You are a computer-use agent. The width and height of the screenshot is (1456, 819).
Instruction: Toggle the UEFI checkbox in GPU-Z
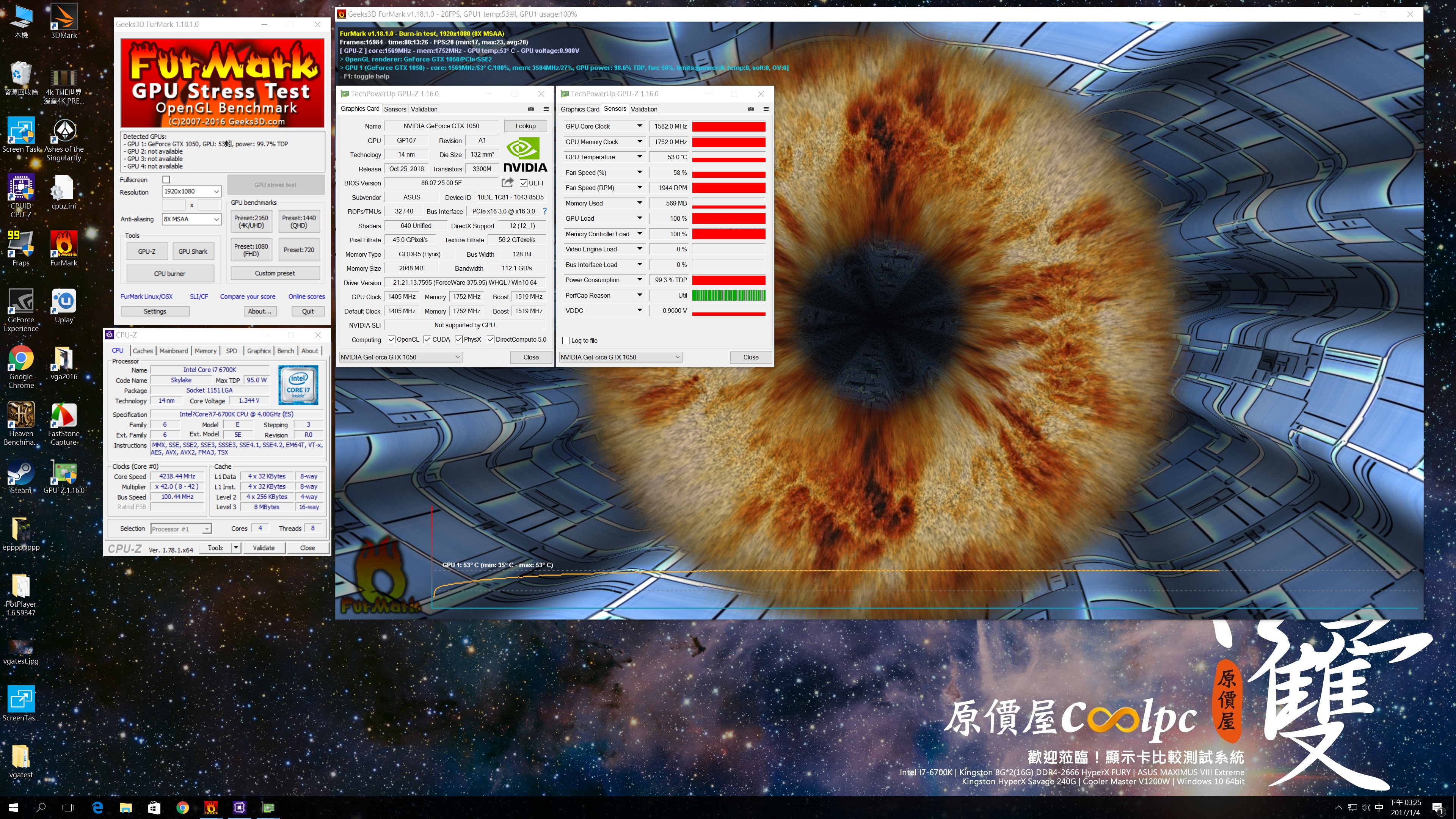coord(523,183)
